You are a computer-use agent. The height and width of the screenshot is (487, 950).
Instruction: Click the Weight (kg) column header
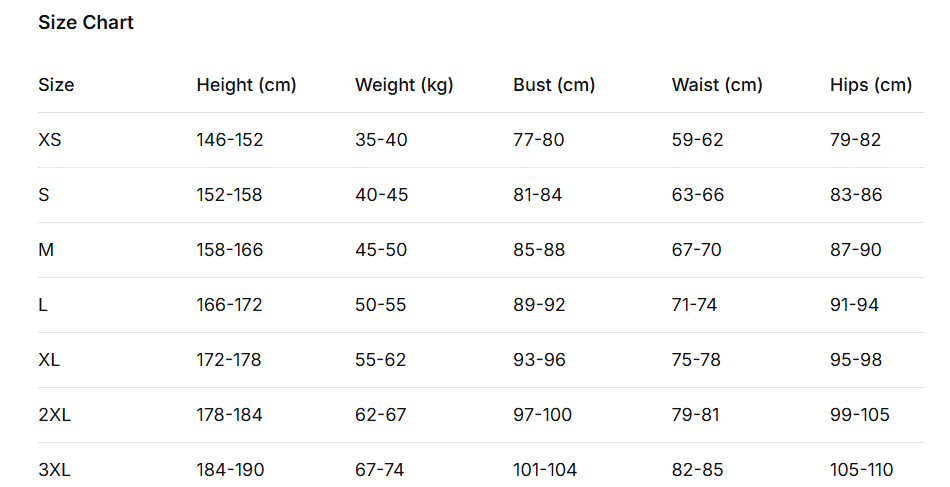tap(404, 85)
